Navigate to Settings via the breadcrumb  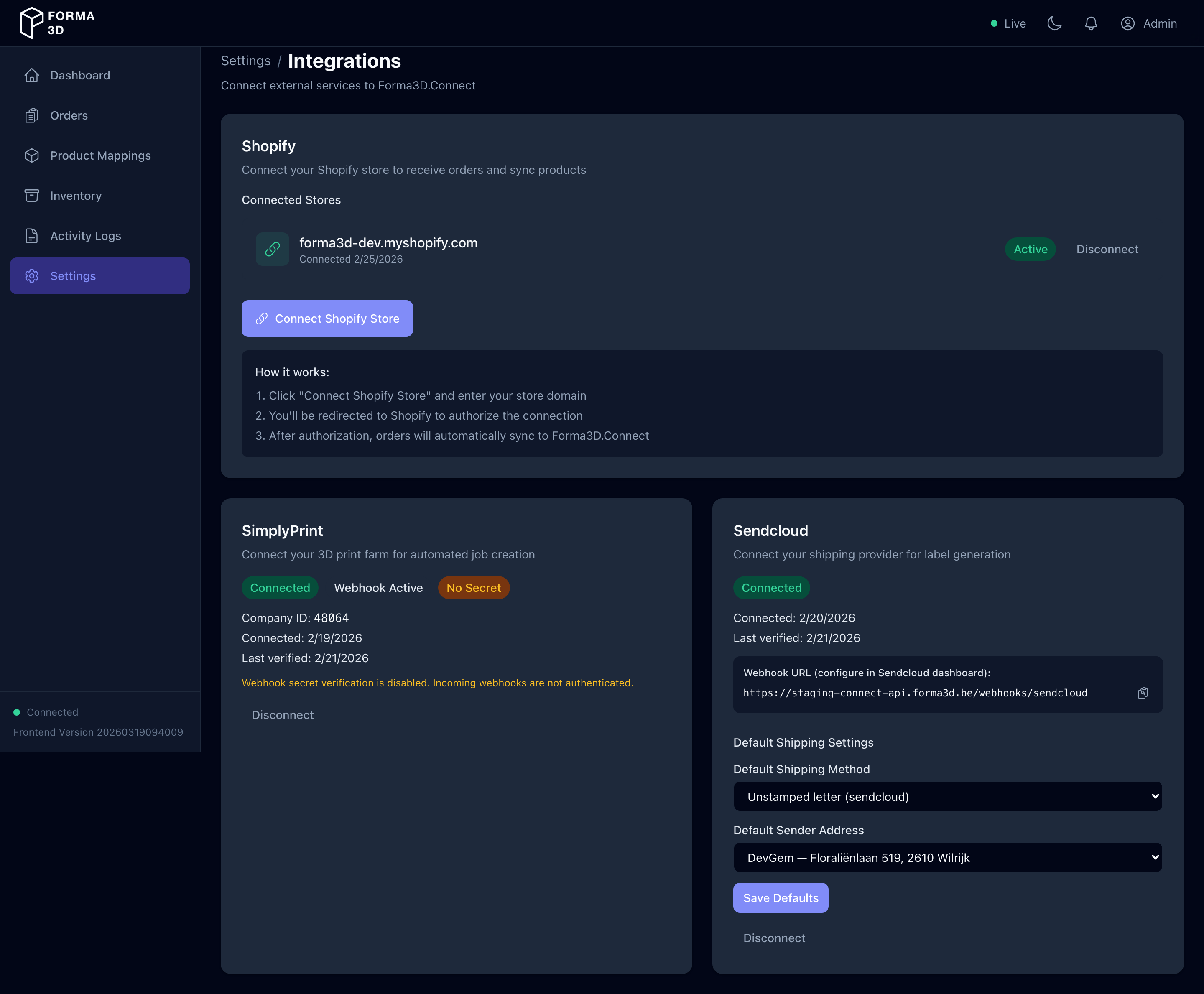coord(245,61)
